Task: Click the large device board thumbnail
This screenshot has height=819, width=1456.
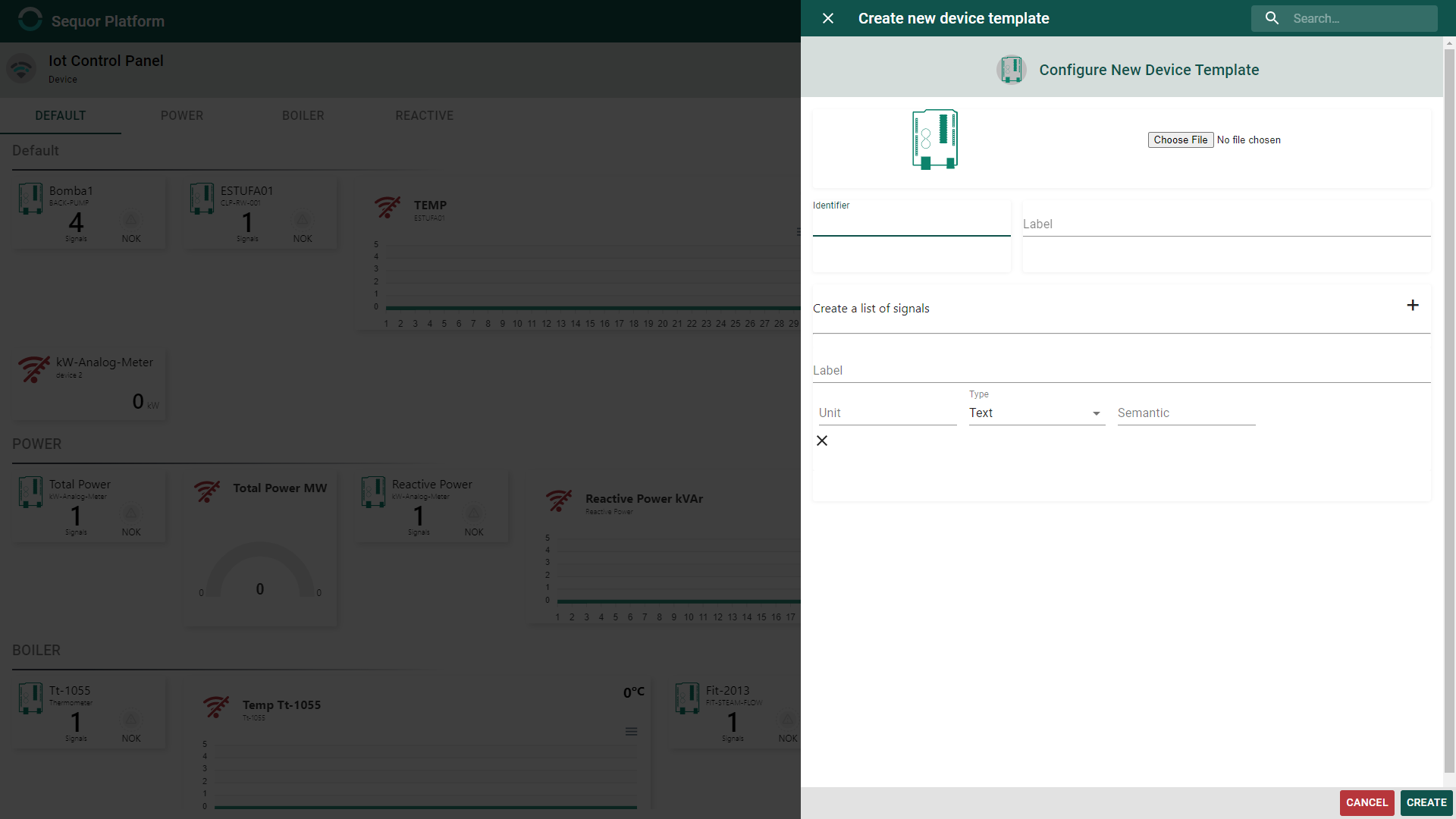Action: [x=935, y=140]
